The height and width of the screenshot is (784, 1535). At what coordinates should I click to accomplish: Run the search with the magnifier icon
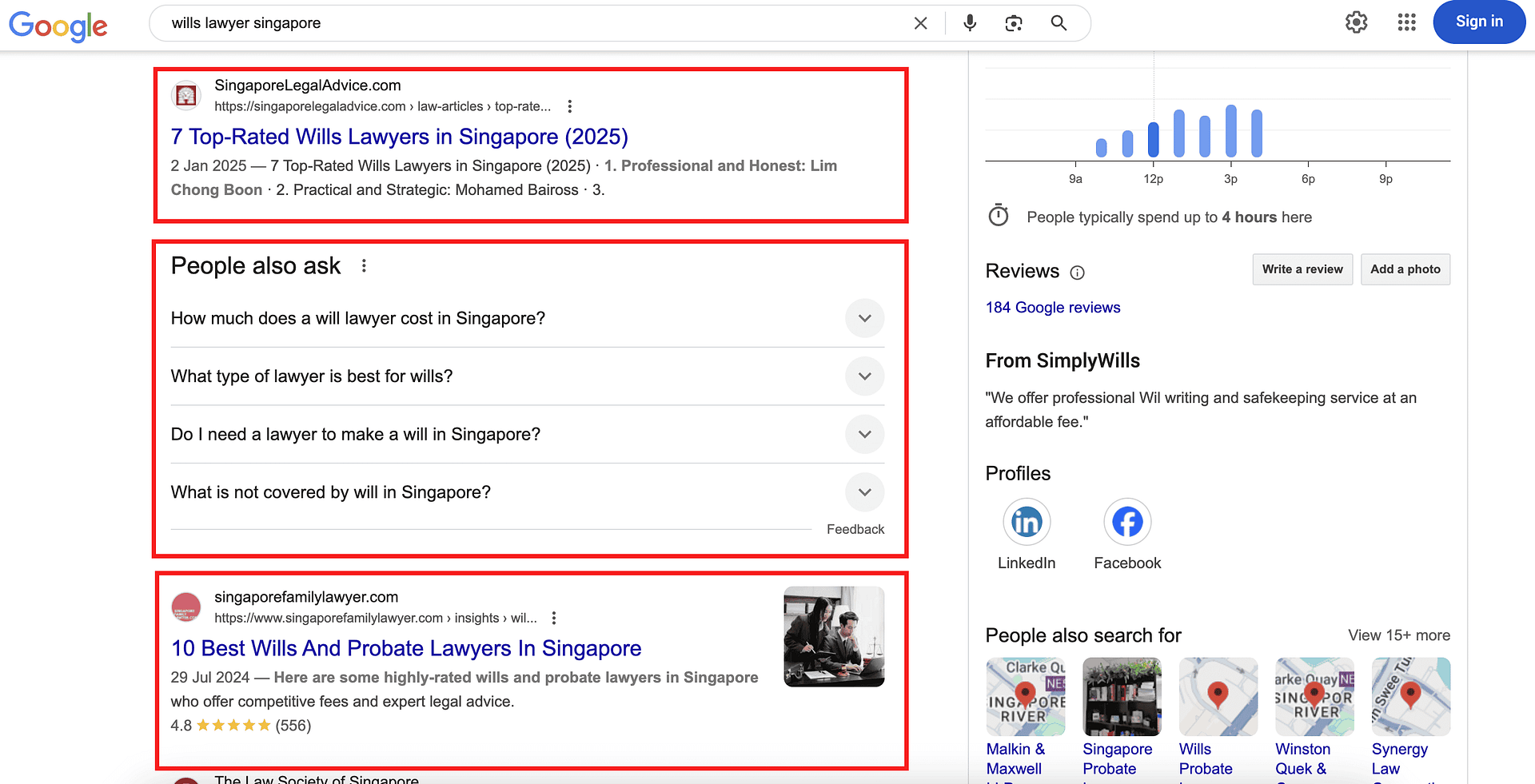point(1059,23)
